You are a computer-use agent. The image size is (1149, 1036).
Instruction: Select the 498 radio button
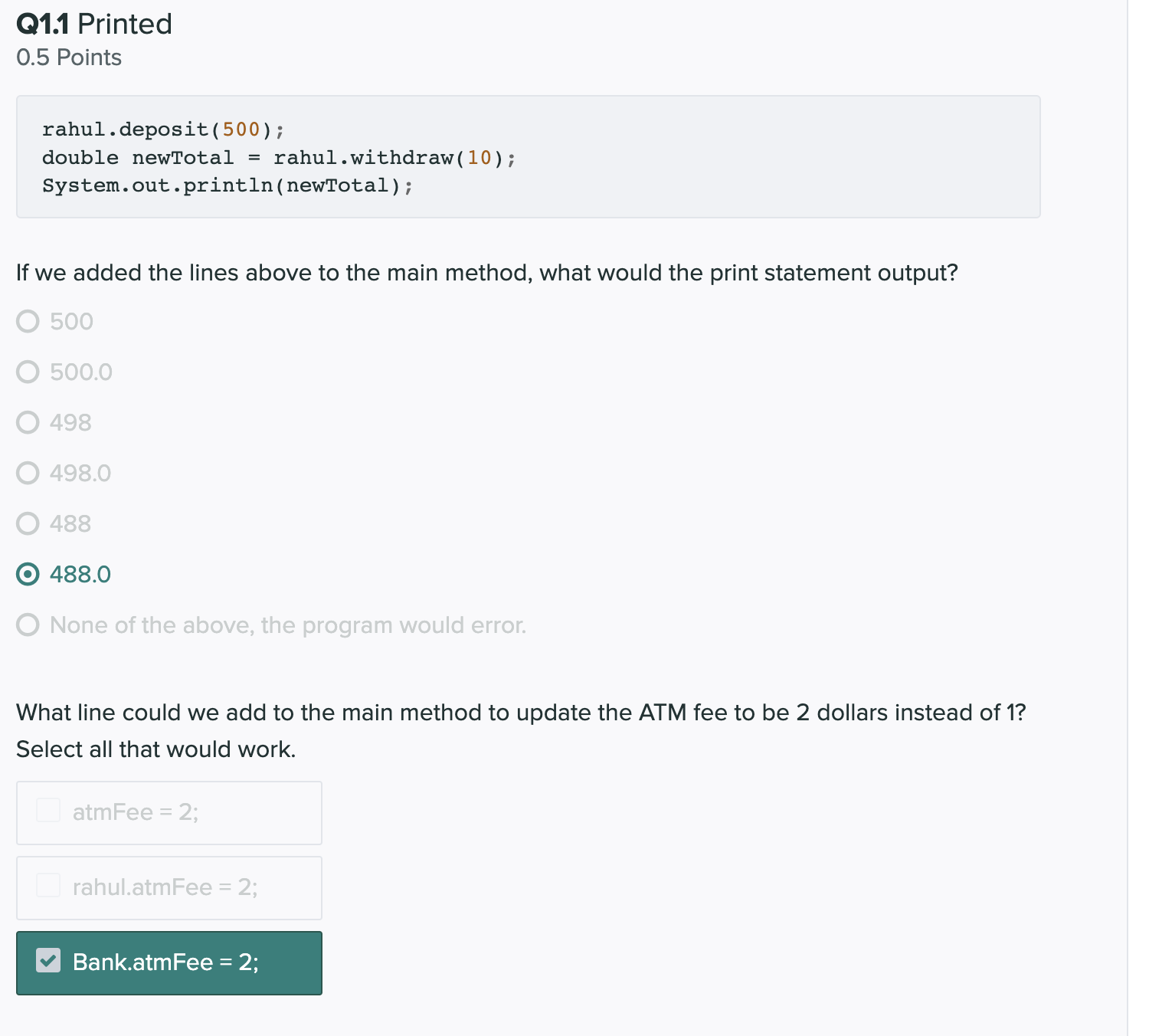pos(28,422)
